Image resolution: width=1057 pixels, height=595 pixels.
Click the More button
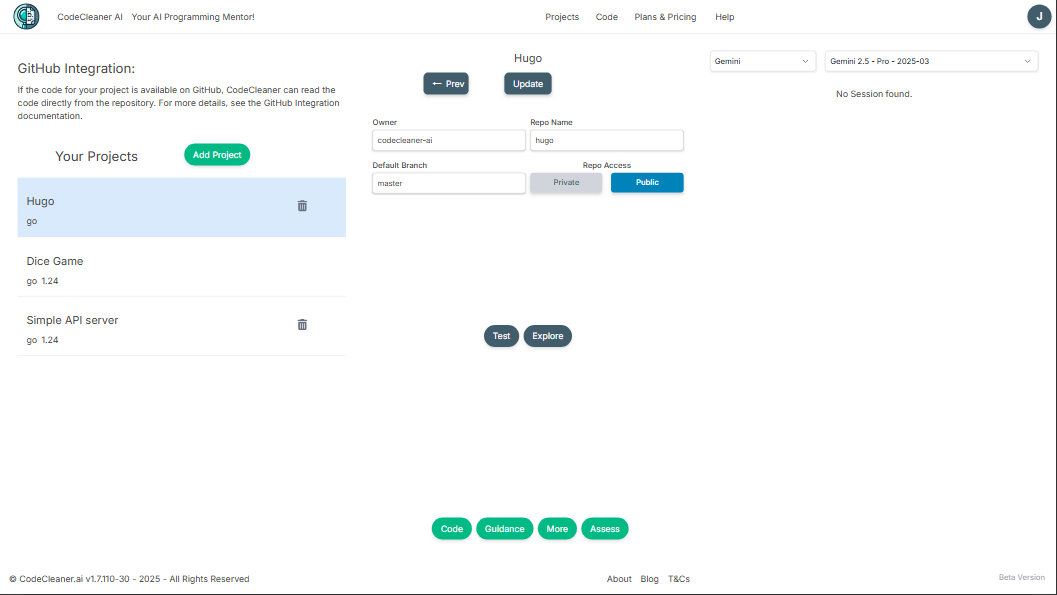[x=557, y=529]
